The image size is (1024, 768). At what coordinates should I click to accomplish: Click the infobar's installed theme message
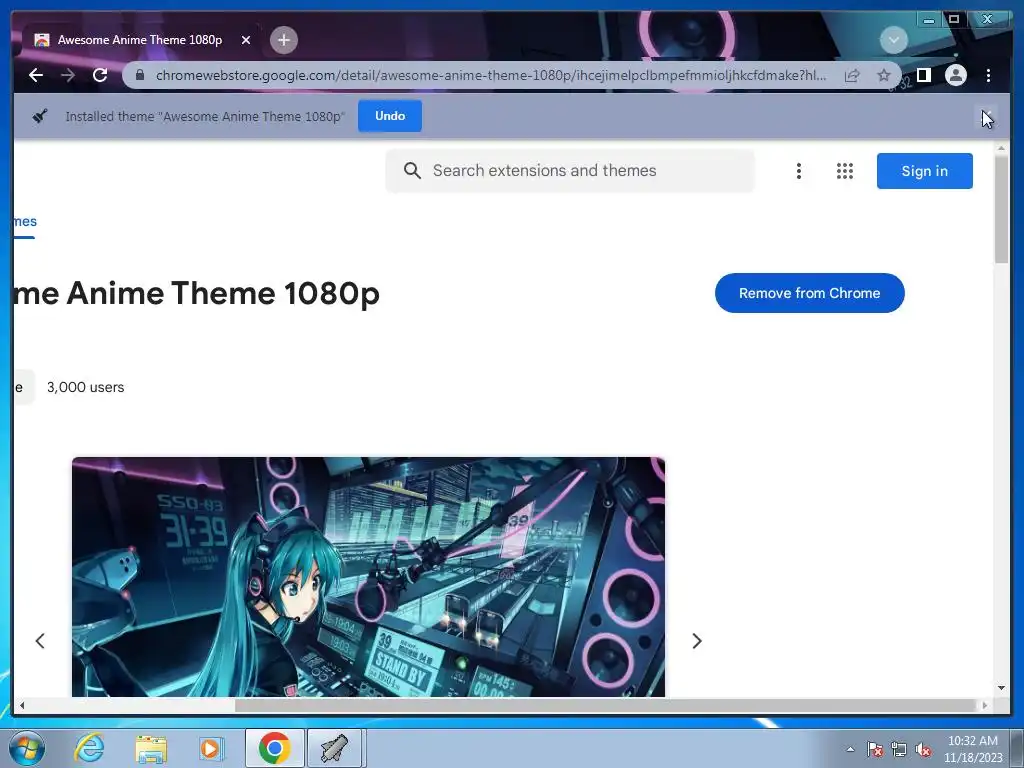coord(205,116)
